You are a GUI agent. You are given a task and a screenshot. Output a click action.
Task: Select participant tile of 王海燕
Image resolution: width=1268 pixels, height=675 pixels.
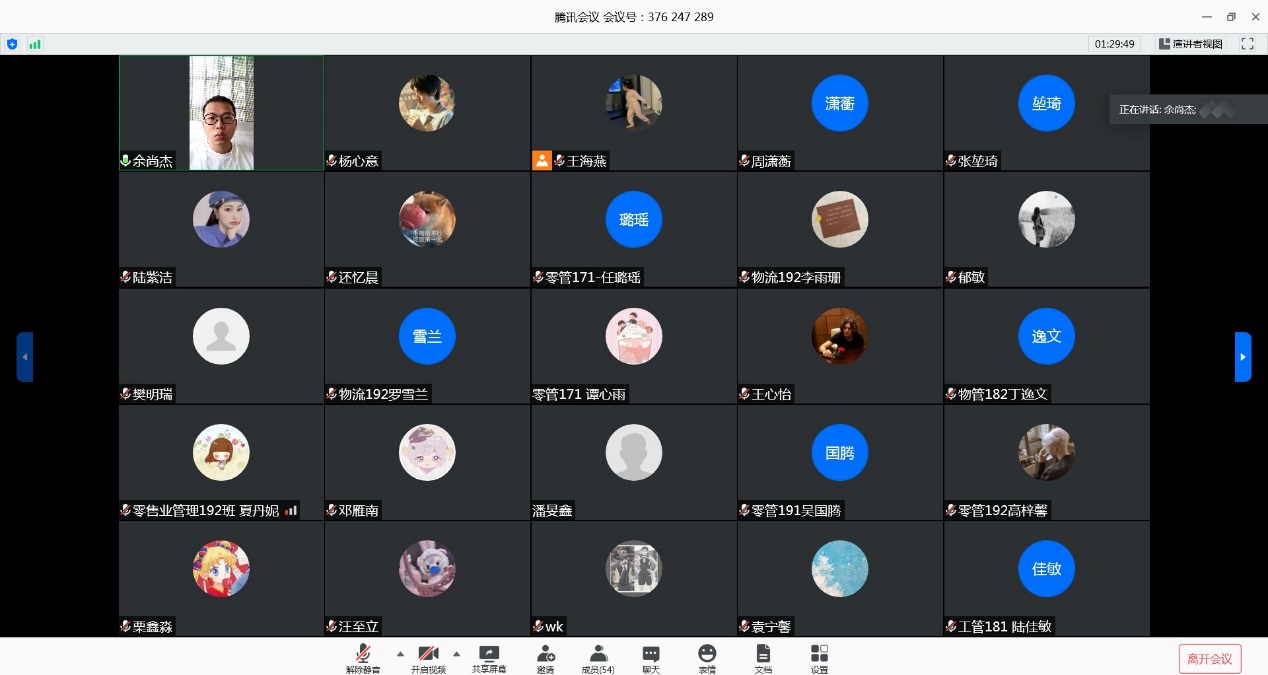(x=634, y=112)
